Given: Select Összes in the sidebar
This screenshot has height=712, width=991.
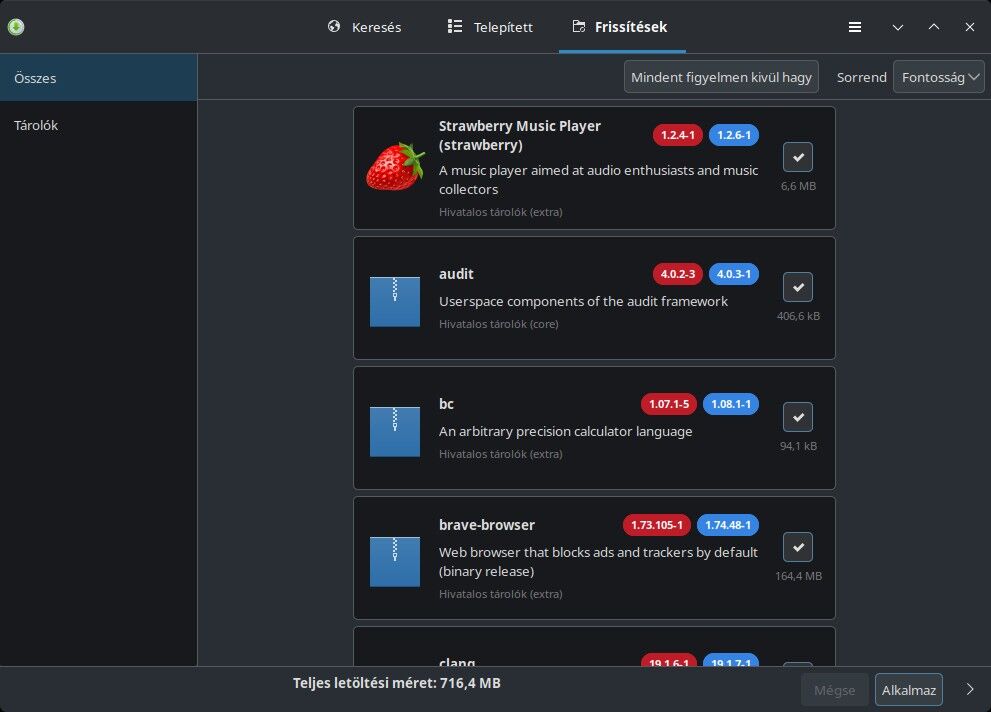Looking at the screenshot, I should 99,78.
